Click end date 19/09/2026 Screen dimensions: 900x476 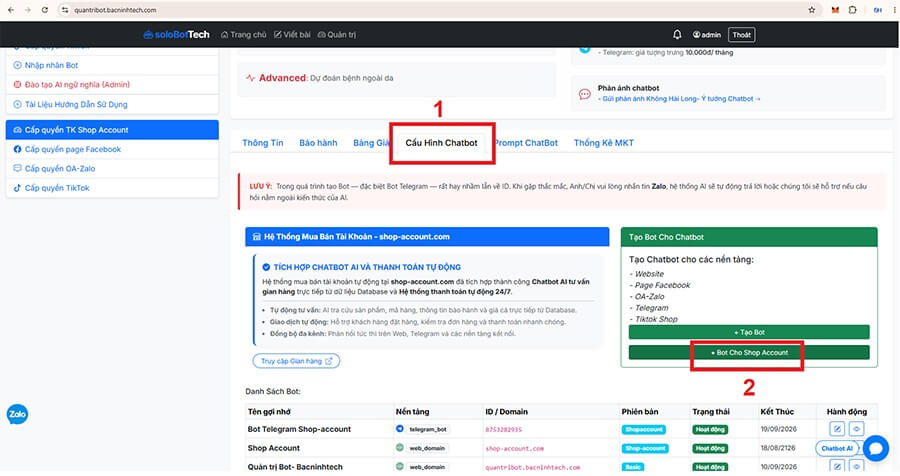[777, 429]
